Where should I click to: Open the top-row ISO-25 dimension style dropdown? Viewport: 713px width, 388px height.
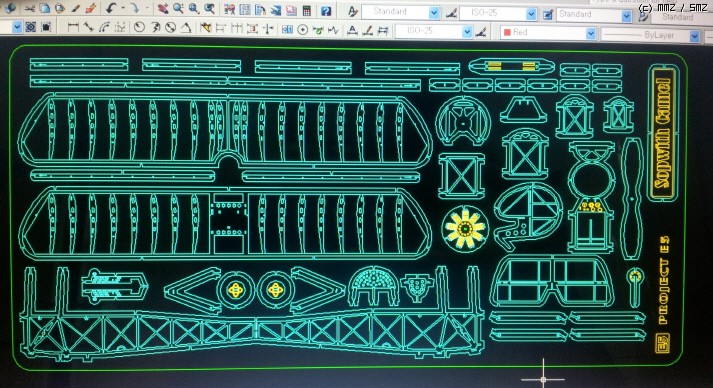point(531,14)
